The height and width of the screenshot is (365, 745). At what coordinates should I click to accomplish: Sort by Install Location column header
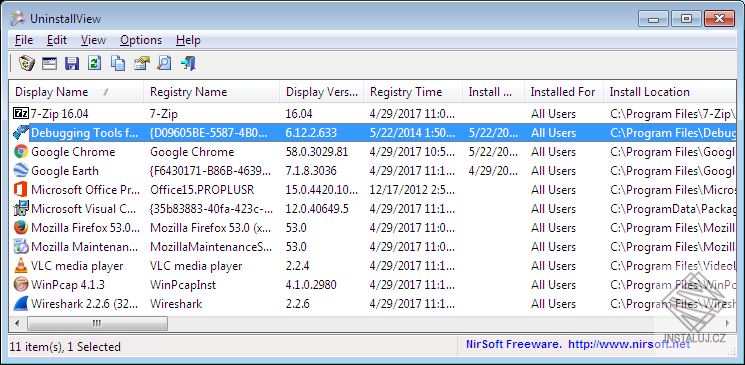669,92
